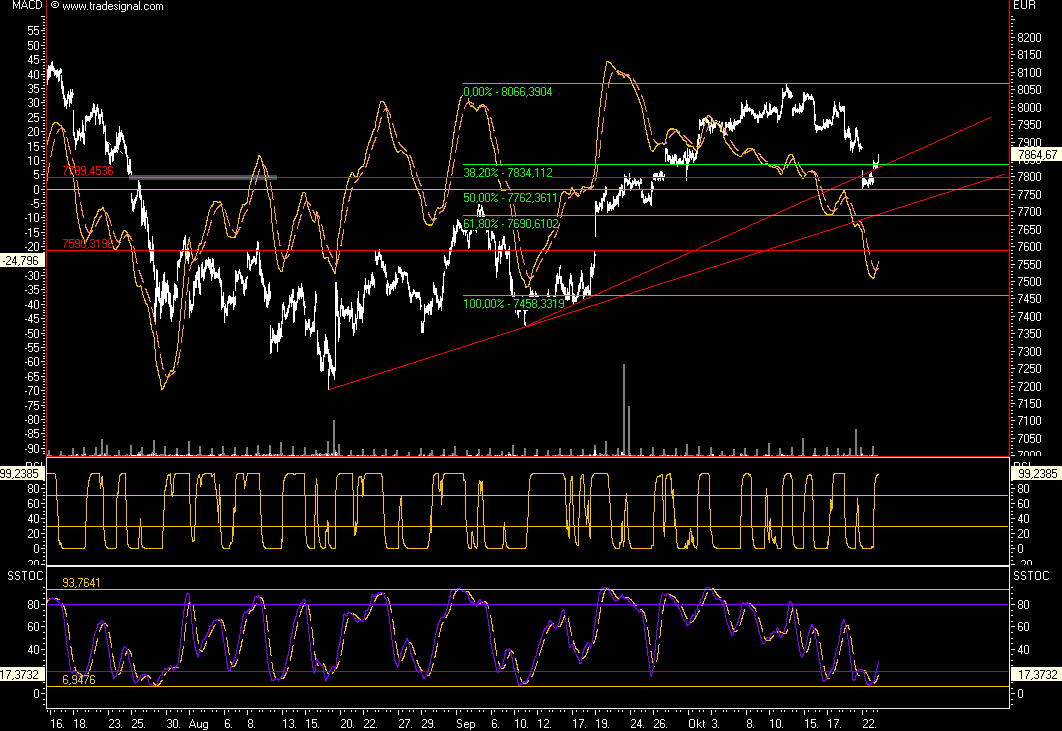1062x731 pixels.
Task: Click the 99,2385 oscillator value tag on right axis
Action: [1035, 474]
